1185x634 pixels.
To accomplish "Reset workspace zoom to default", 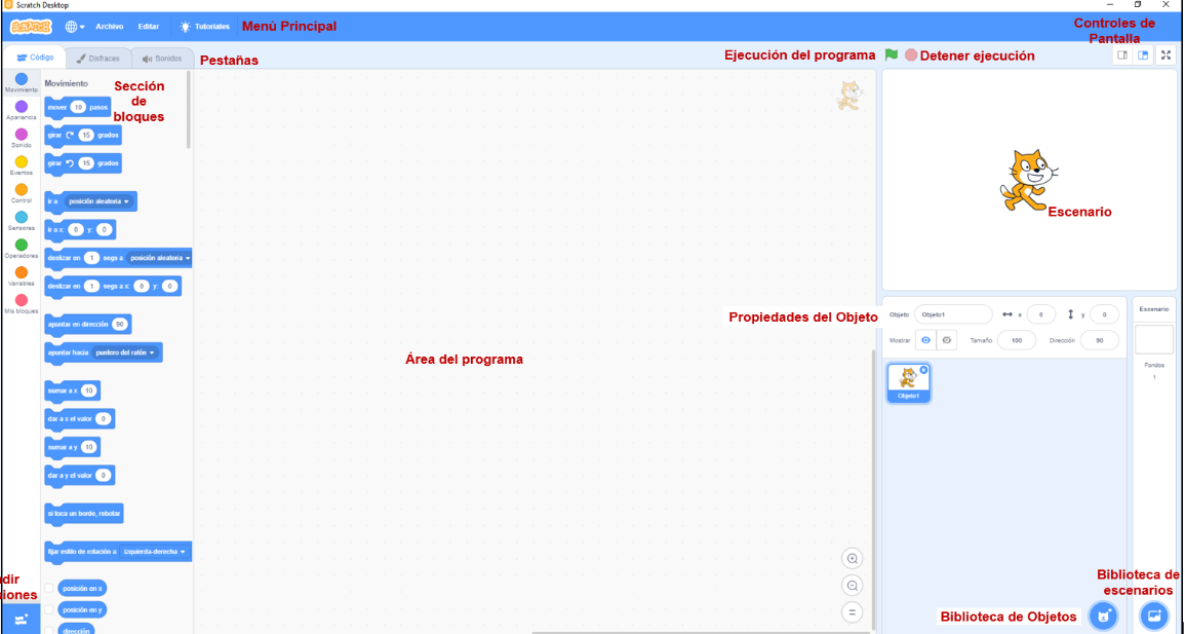I will [852, 612].
